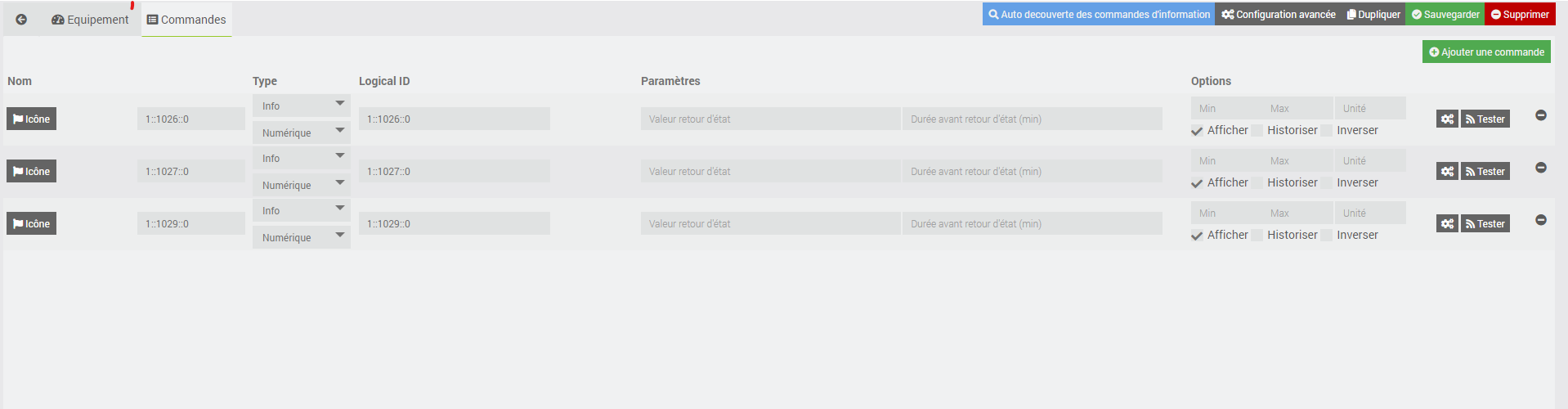Test the 1::1027::0 command
Image resolution: width=1568 pixels, height=409 pixels.
[x=1485, y=172]
